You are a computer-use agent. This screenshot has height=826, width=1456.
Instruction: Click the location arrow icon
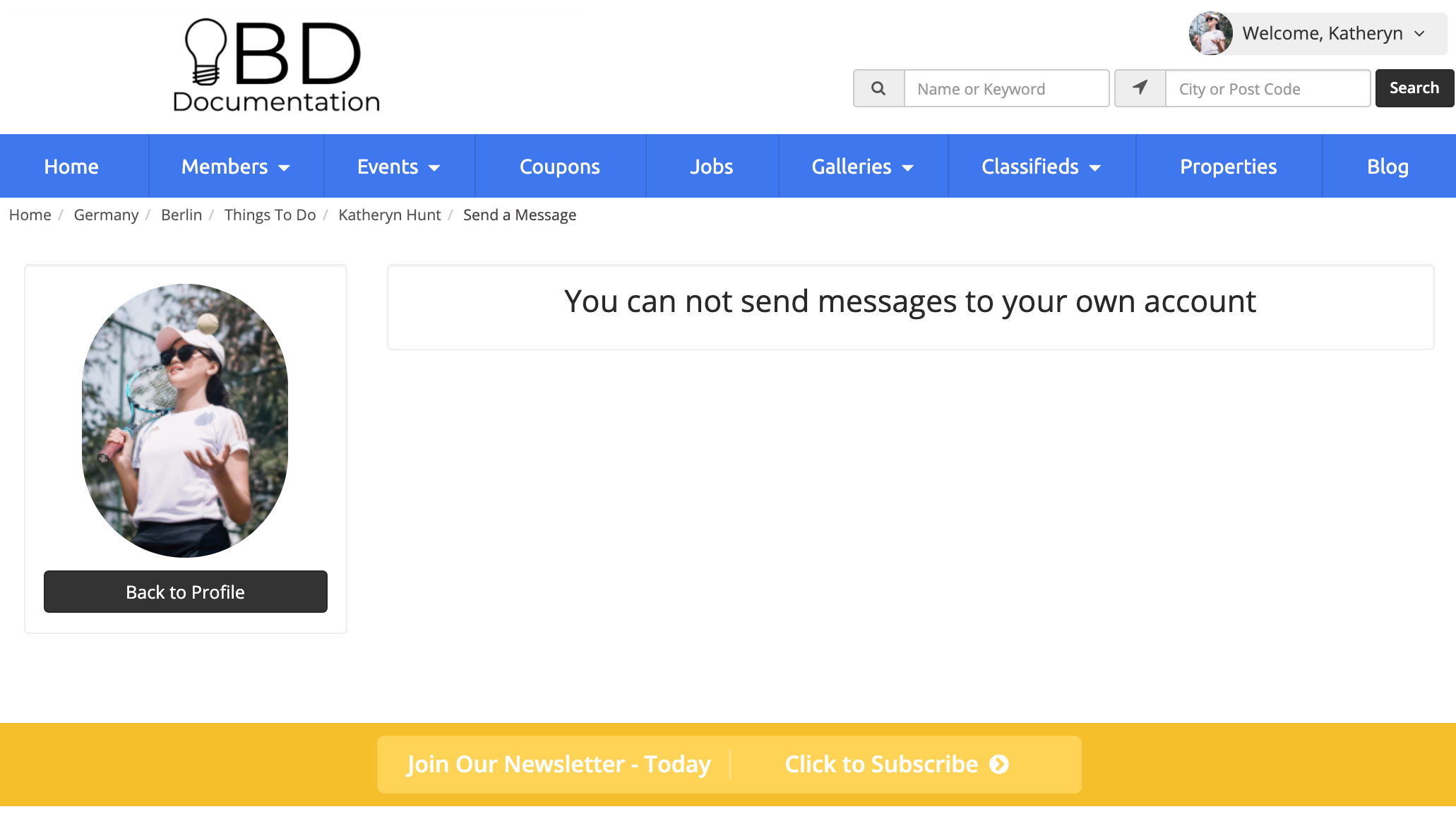click(1140, 88)
